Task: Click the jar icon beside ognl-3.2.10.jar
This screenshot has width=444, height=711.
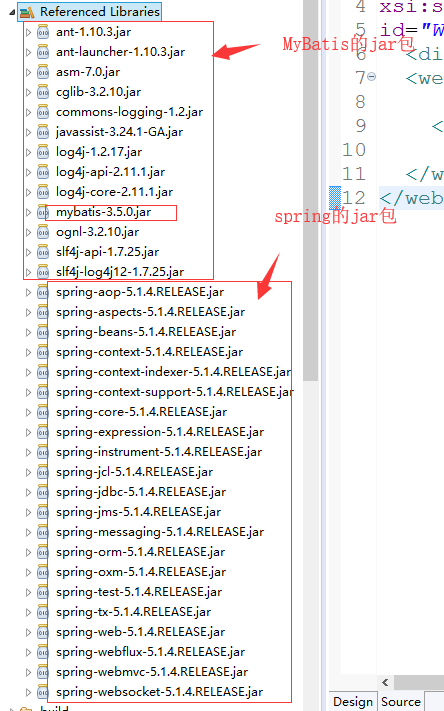Action: (43, 232)
